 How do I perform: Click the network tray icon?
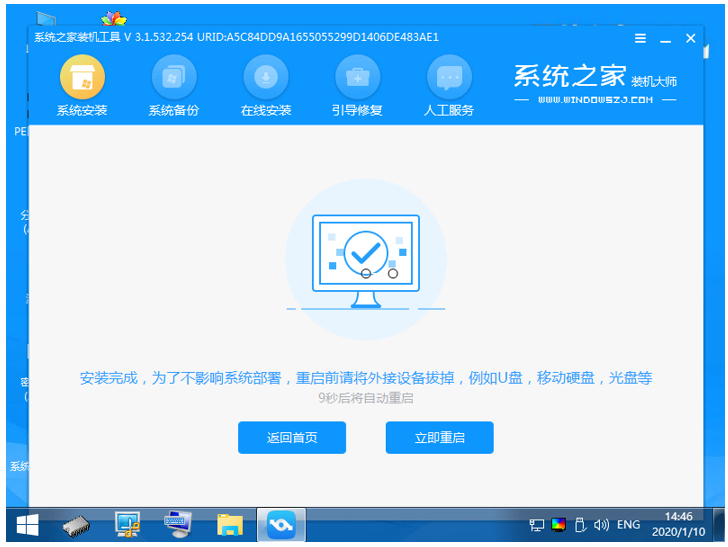pos(537,524)
